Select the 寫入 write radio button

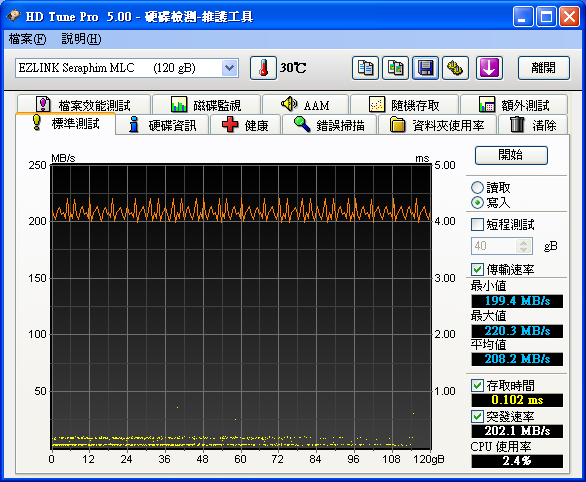(477, 203)
